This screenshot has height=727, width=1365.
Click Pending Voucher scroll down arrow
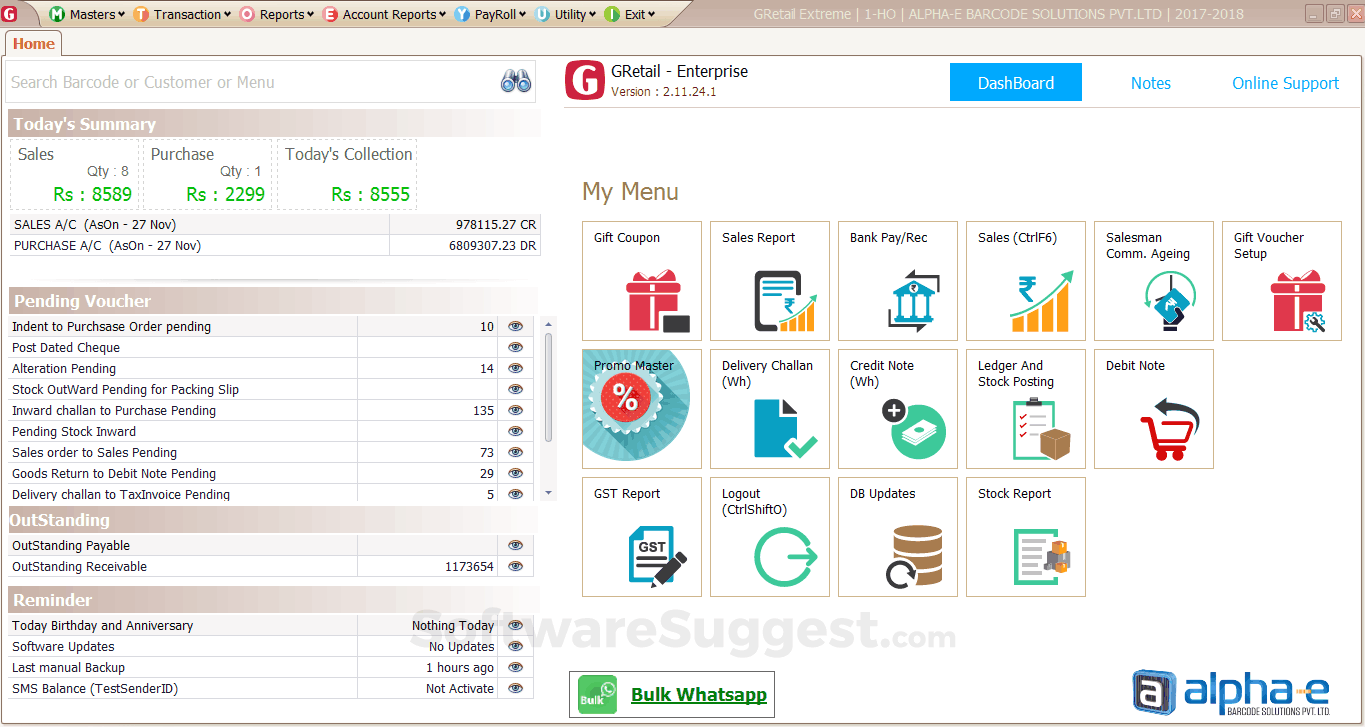pos(548,493)
